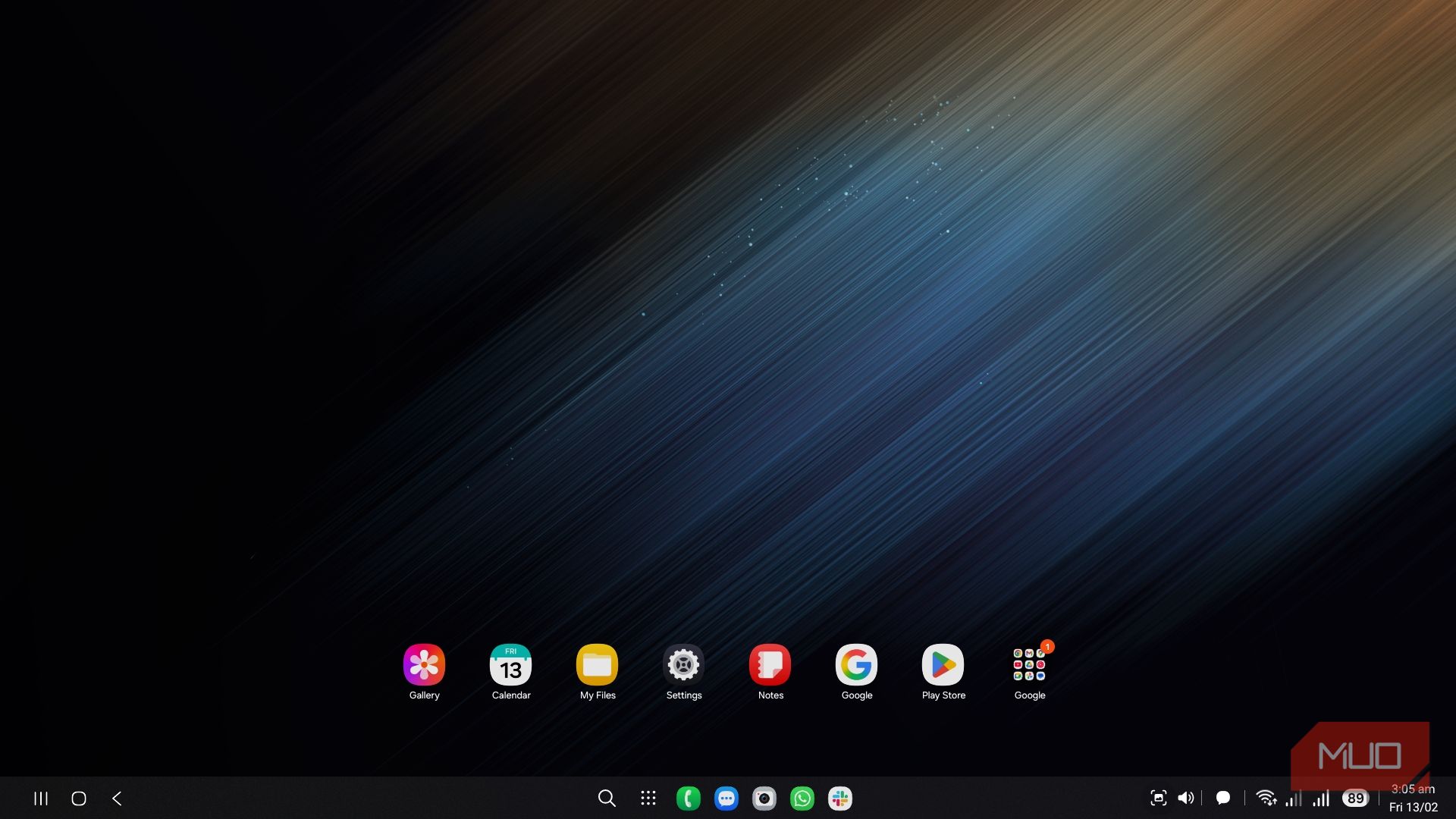
Task: Click the screenshot capture icon
Action: [1158, 798]
